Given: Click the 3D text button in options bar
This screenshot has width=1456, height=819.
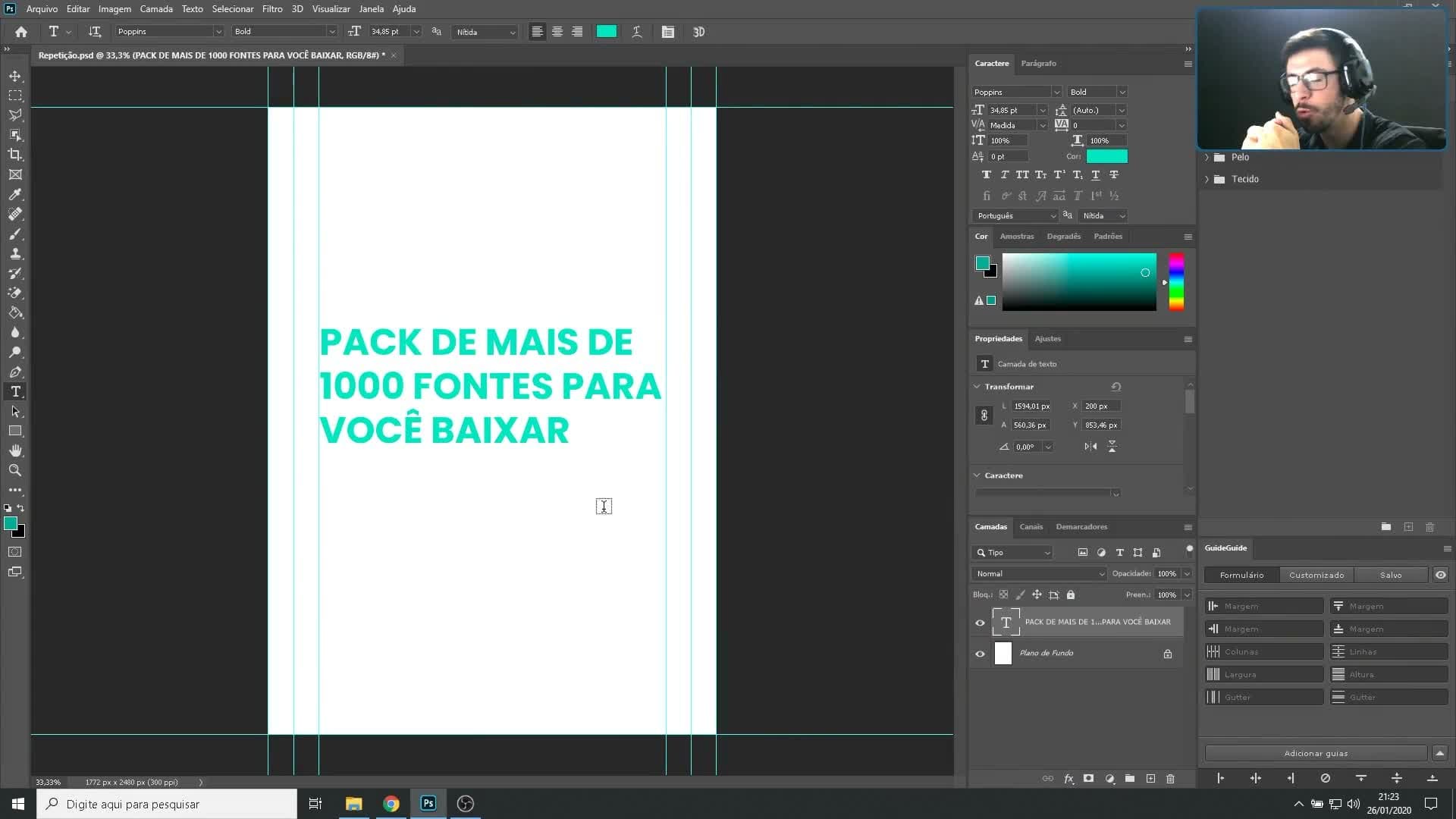Looking at the screenshot, I should tap(699, 32).
